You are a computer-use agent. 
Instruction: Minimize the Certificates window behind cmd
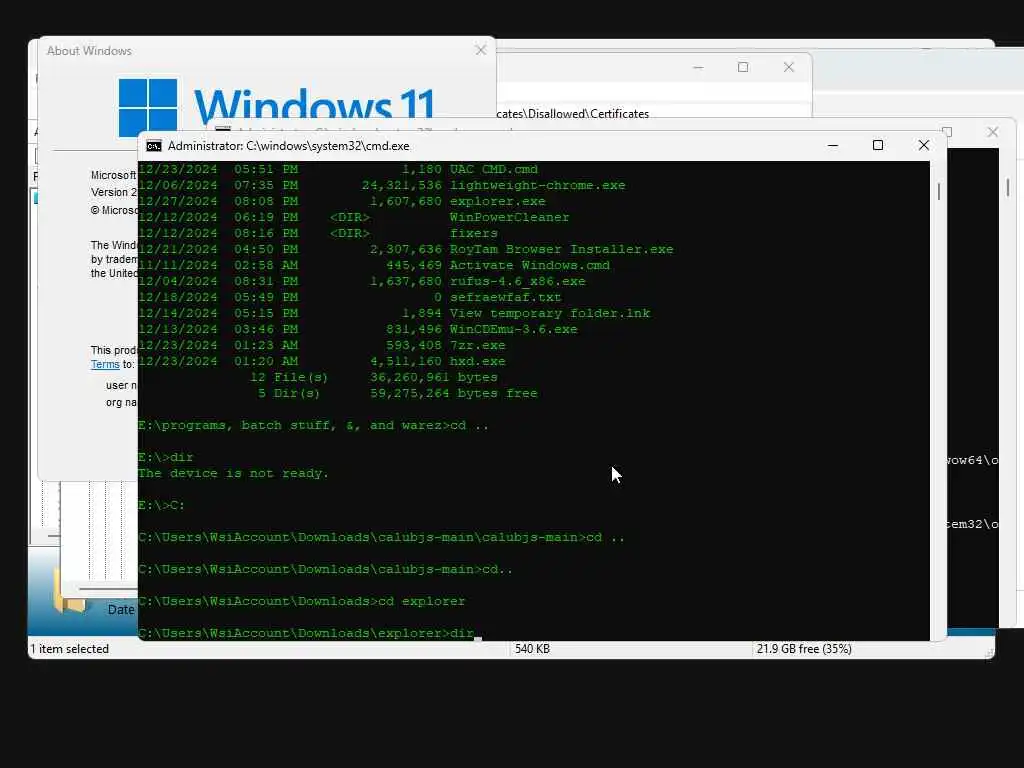tap(698, 67)
